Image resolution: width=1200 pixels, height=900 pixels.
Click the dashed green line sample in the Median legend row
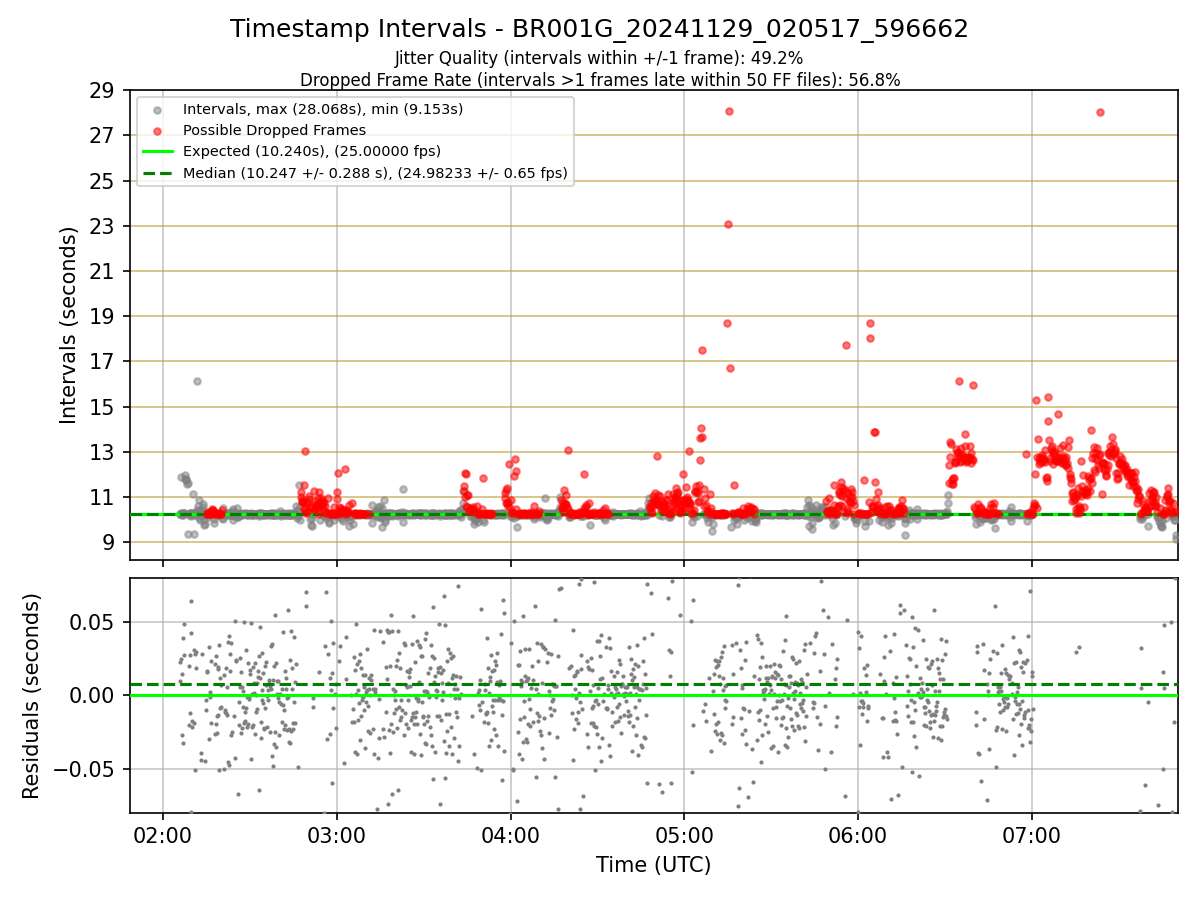coord(160,173)
